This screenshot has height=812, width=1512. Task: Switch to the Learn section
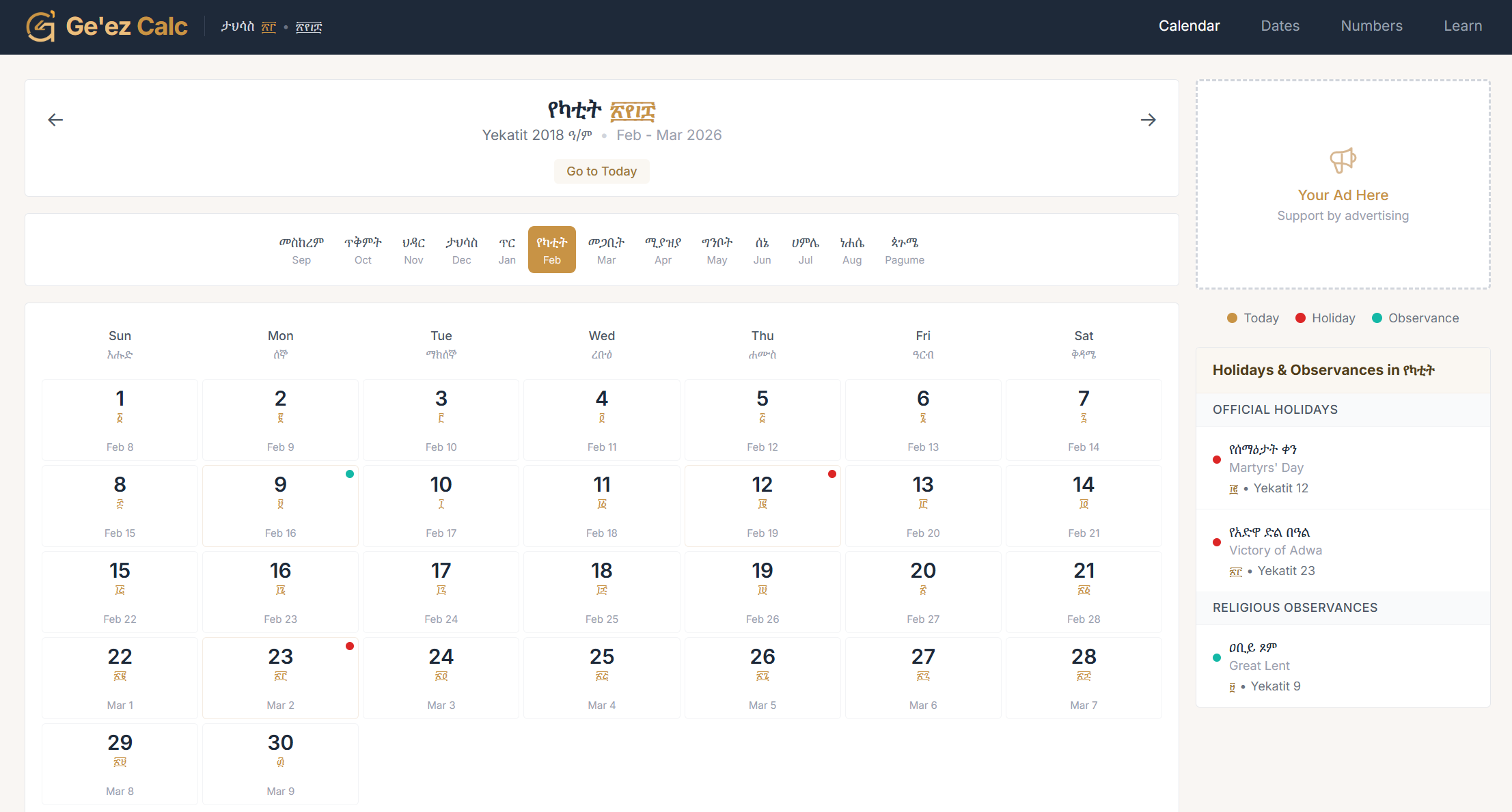tap(1462, 26)
